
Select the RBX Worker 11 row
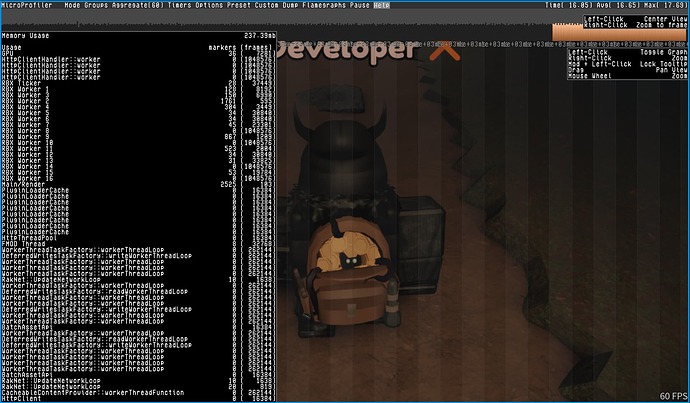click(x=139, y=149)
